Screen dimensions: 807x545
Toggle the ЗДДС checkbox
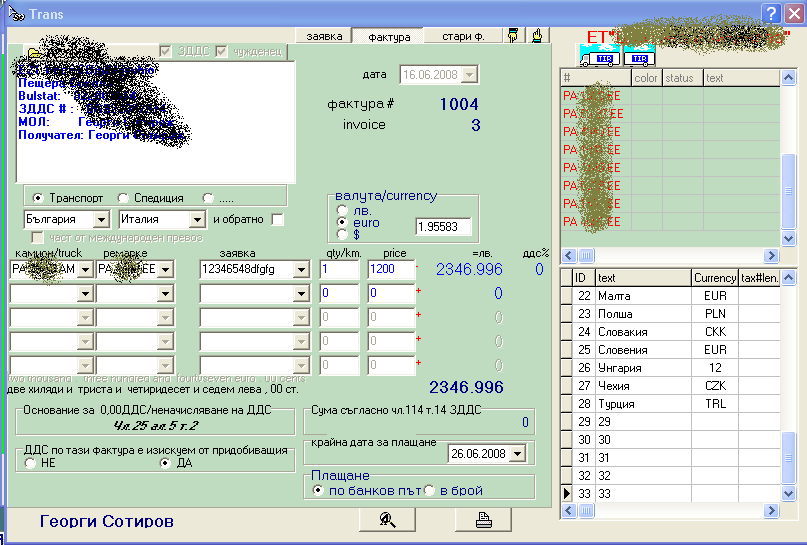[x=165, y=51]
